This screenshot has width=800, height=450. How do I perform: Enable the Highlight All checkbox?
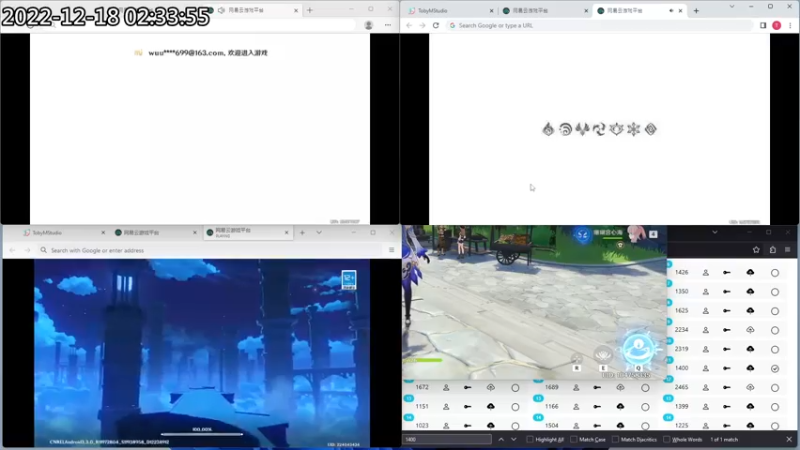(530, 439)
